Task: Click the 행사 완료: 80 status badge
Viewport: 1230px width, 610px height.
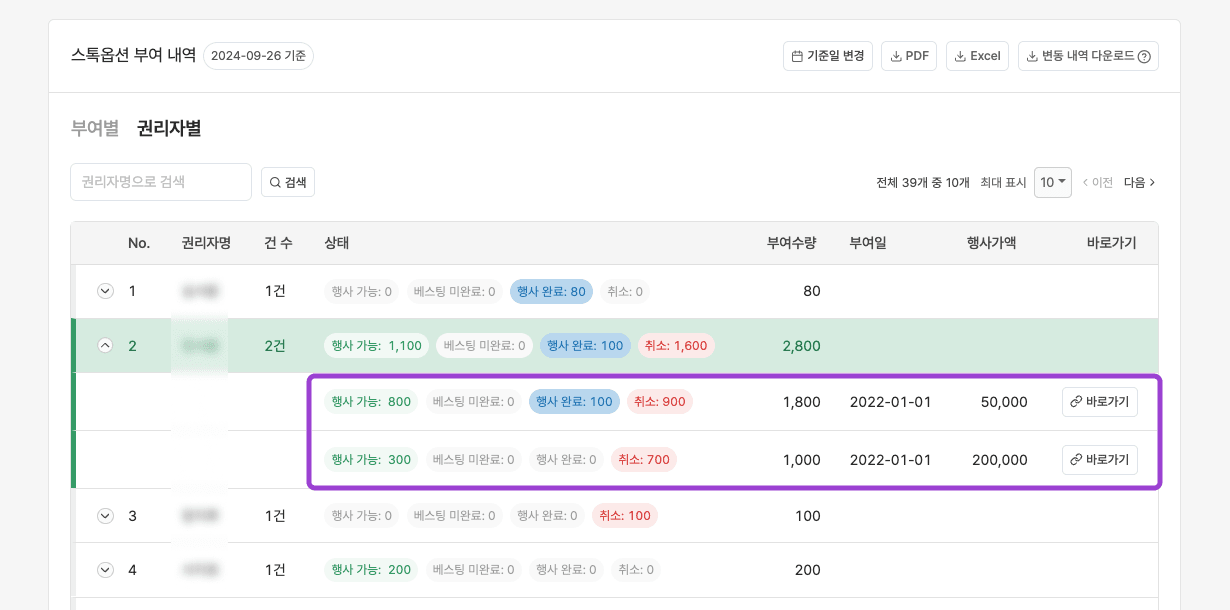Action: pyautogui.click(x=551, y=291)
